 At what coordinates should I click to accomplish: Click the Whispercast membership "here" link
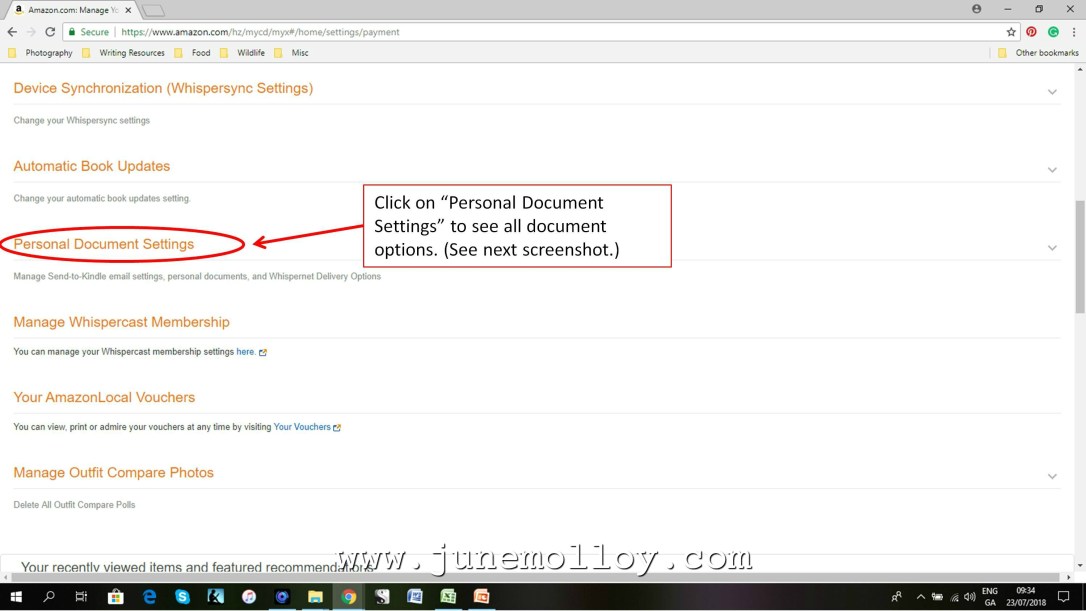[x=245, y=352]
